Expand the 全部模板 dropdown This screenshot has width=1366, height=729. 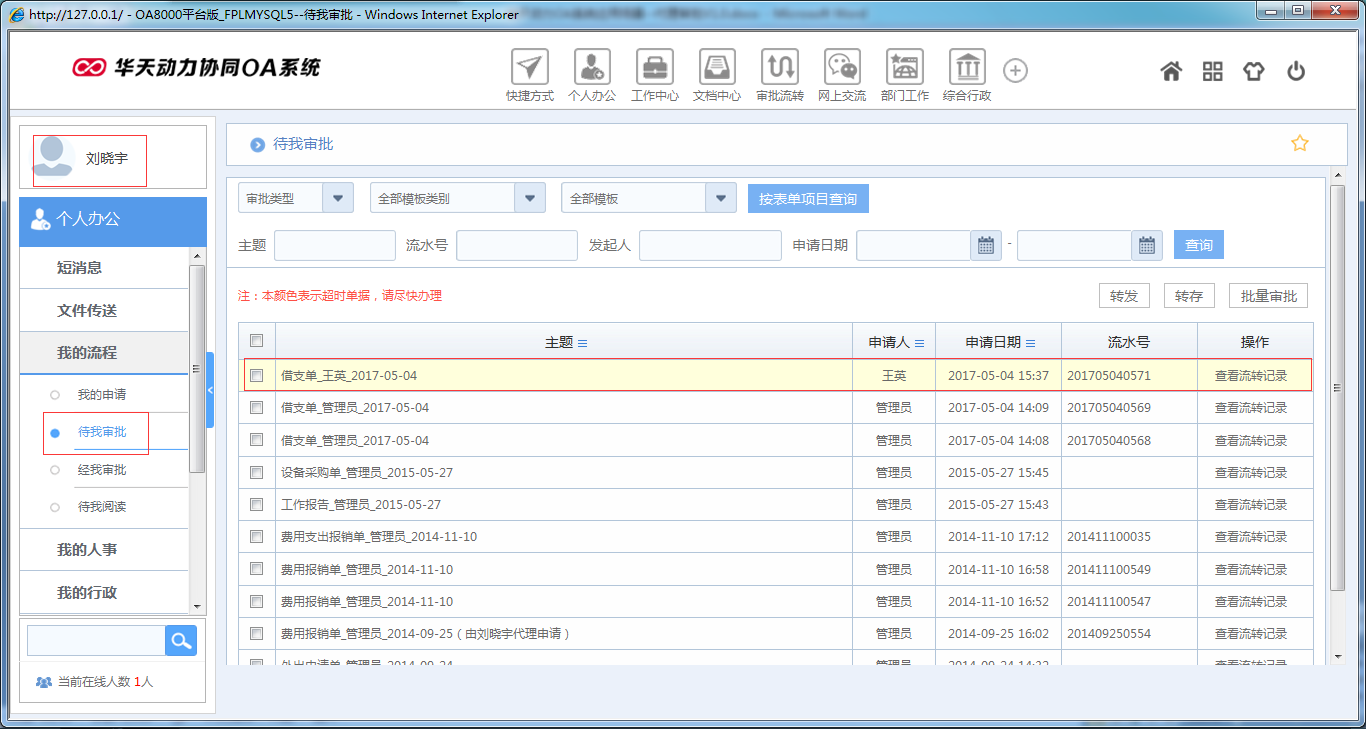click(720, 198)
